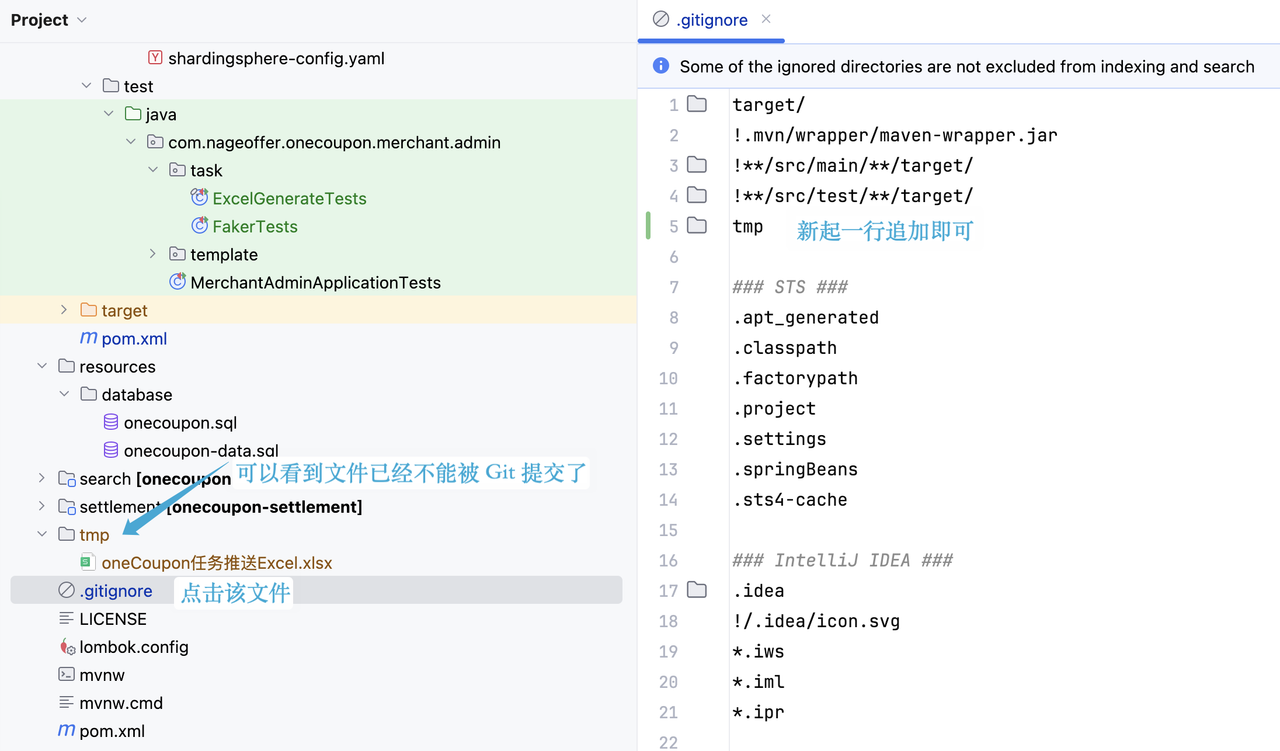1280x751 pixels.
Task: Expand the orange target folder
Action: click(64, 310)
